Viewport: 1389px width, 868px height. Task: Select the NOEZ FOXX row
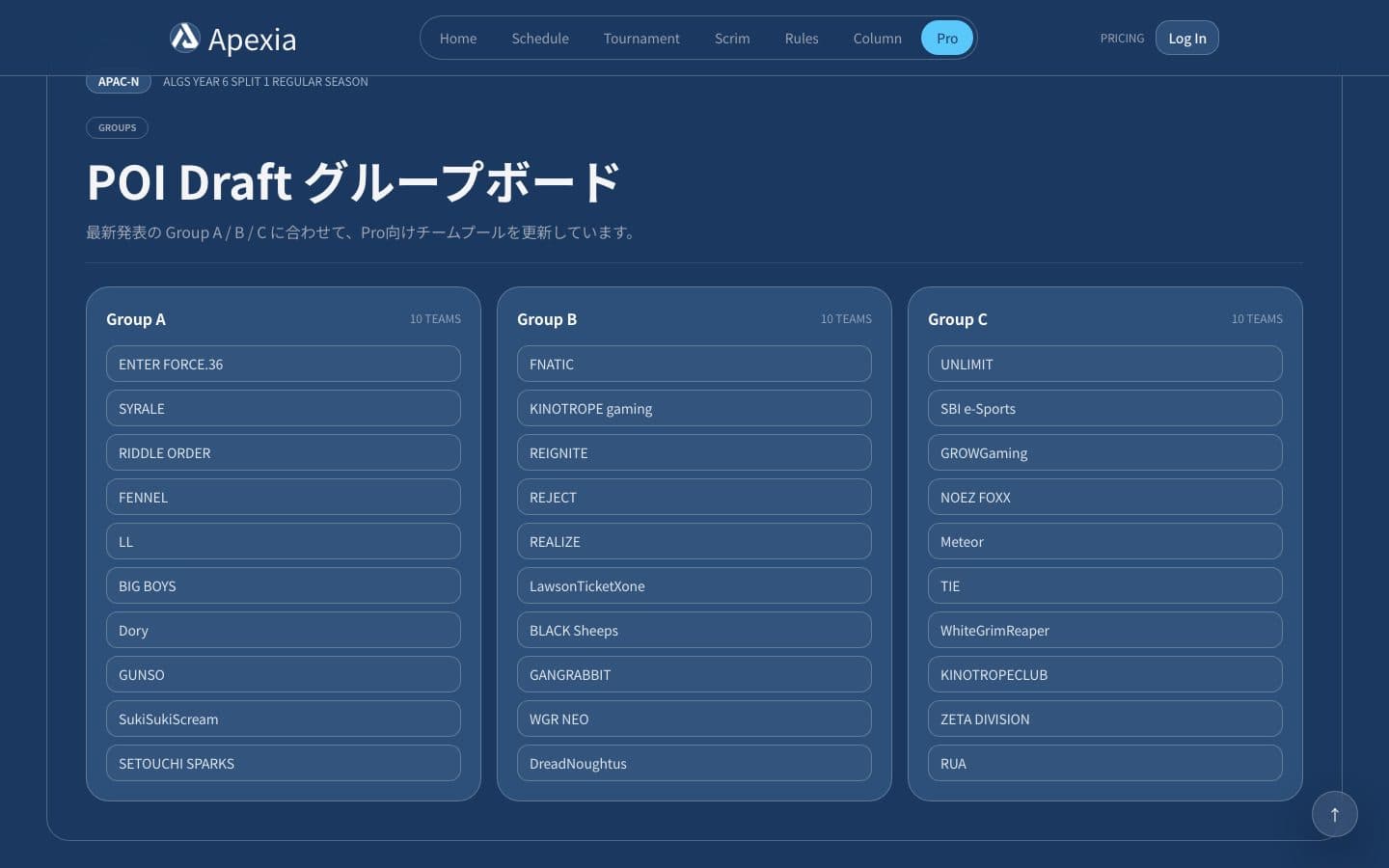(1105, 497)
